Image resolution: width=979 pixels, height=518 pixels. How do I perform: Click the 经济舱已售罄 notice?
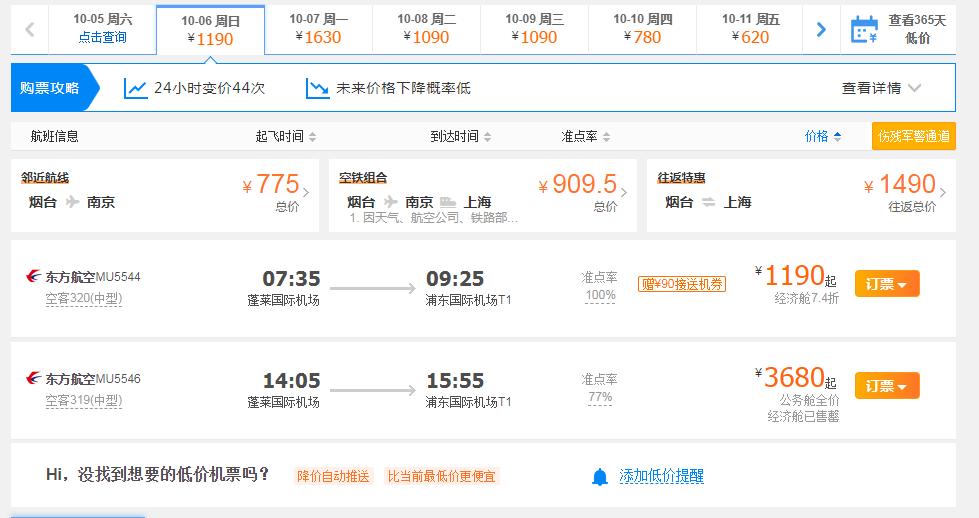(x=803, y=416)
